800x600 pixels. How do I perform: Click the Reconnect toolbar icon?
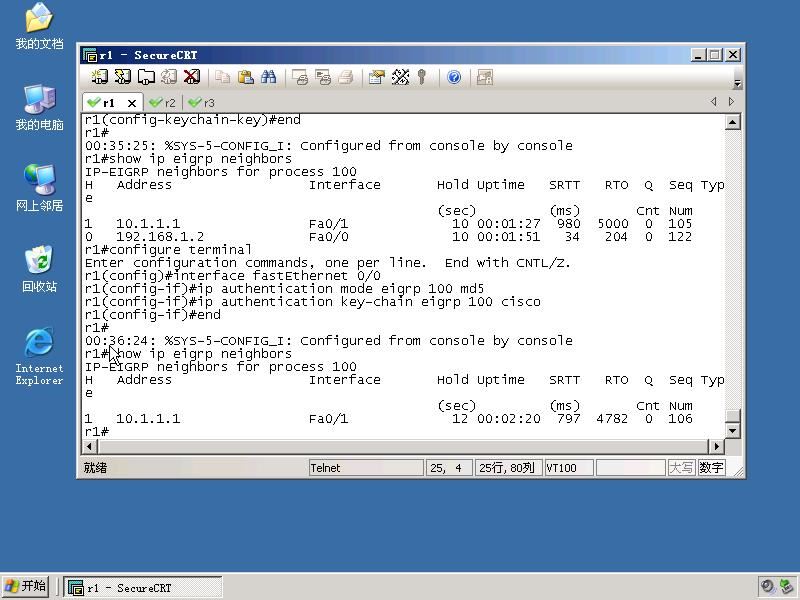[x=169, y=77]
